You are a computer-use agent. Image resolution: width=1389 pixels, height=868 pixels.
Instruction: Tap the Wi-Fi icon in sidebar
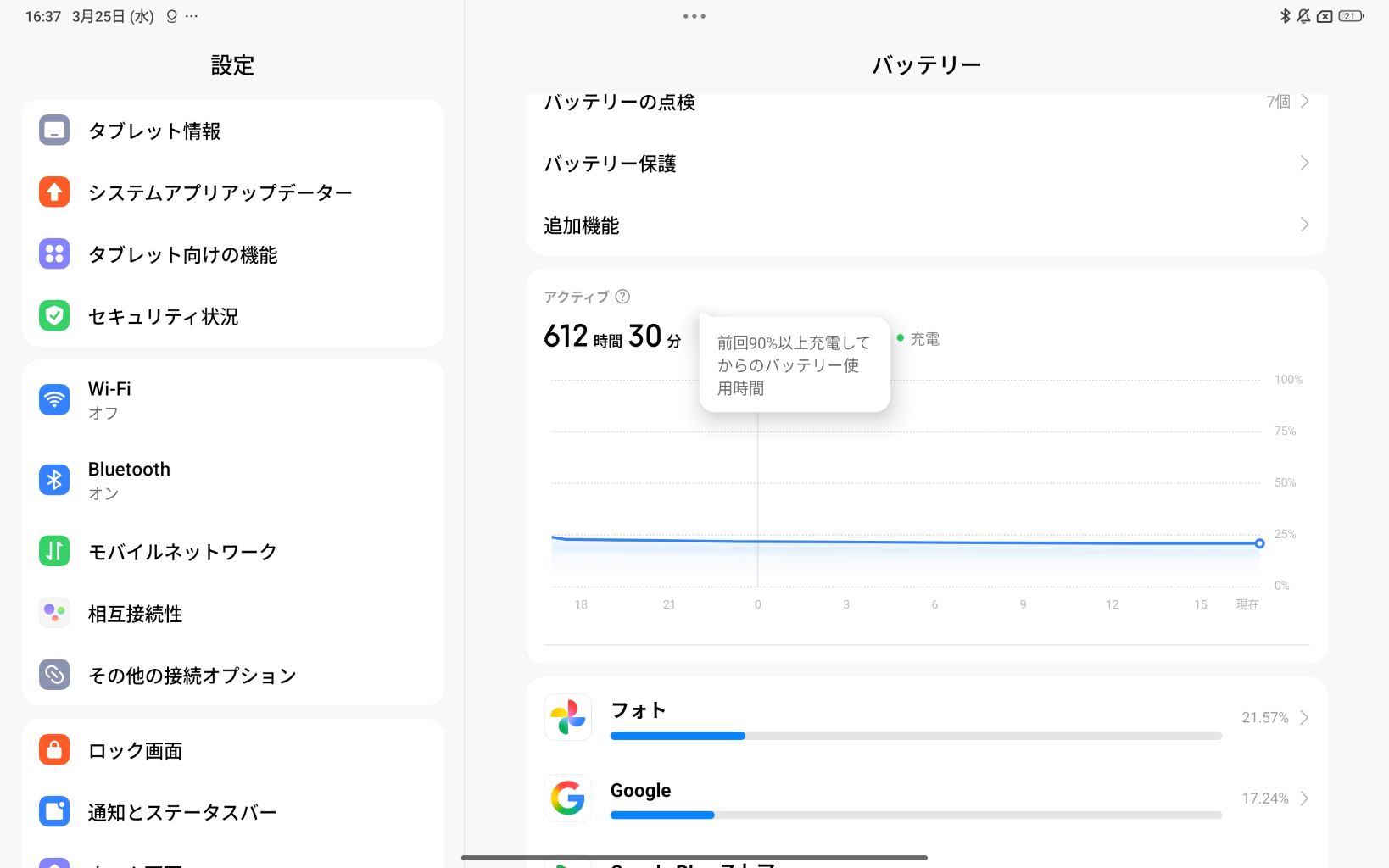(x=54, y=399)
